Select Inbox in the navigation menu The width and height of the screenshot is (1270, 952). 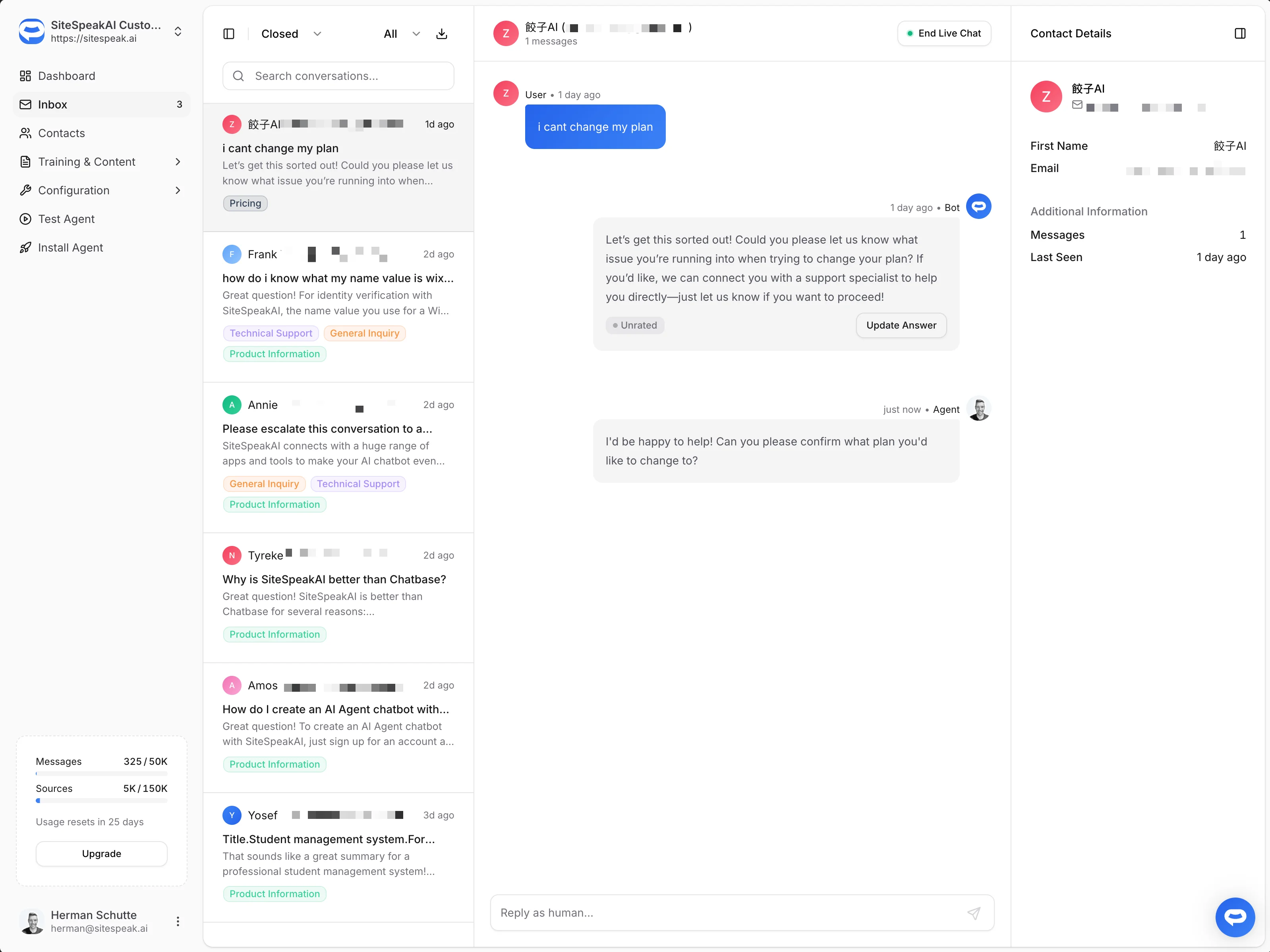tap(53, 104)
